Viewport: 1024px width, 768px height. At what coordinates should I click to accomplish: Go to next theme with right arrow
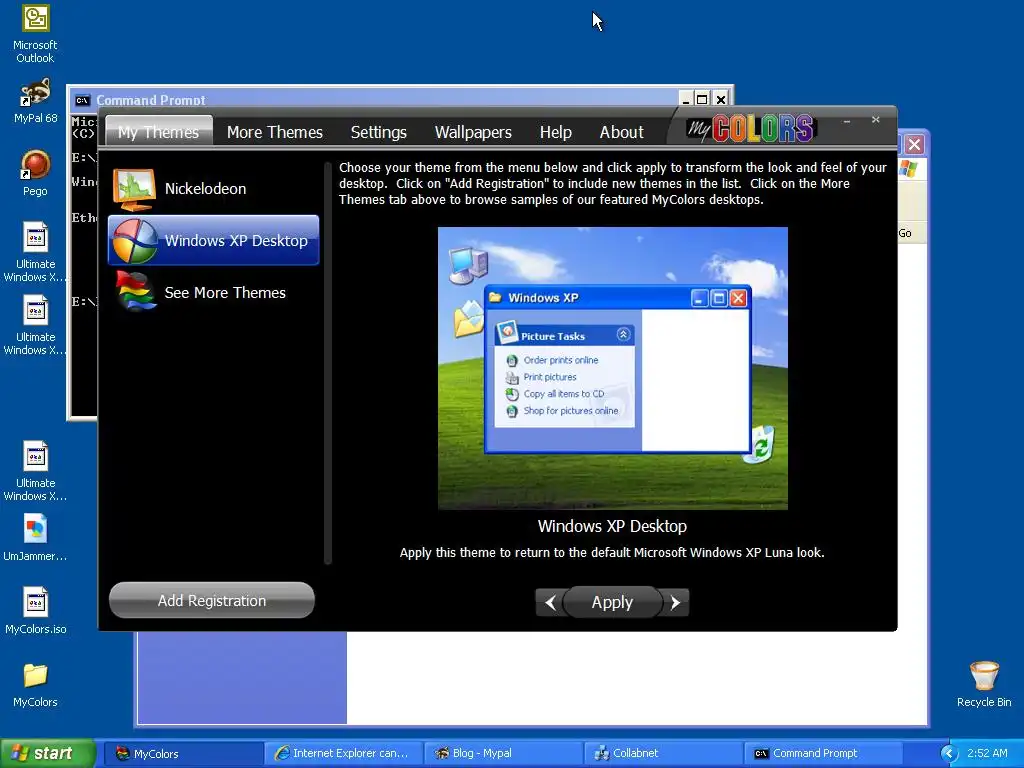pos(675,602)
